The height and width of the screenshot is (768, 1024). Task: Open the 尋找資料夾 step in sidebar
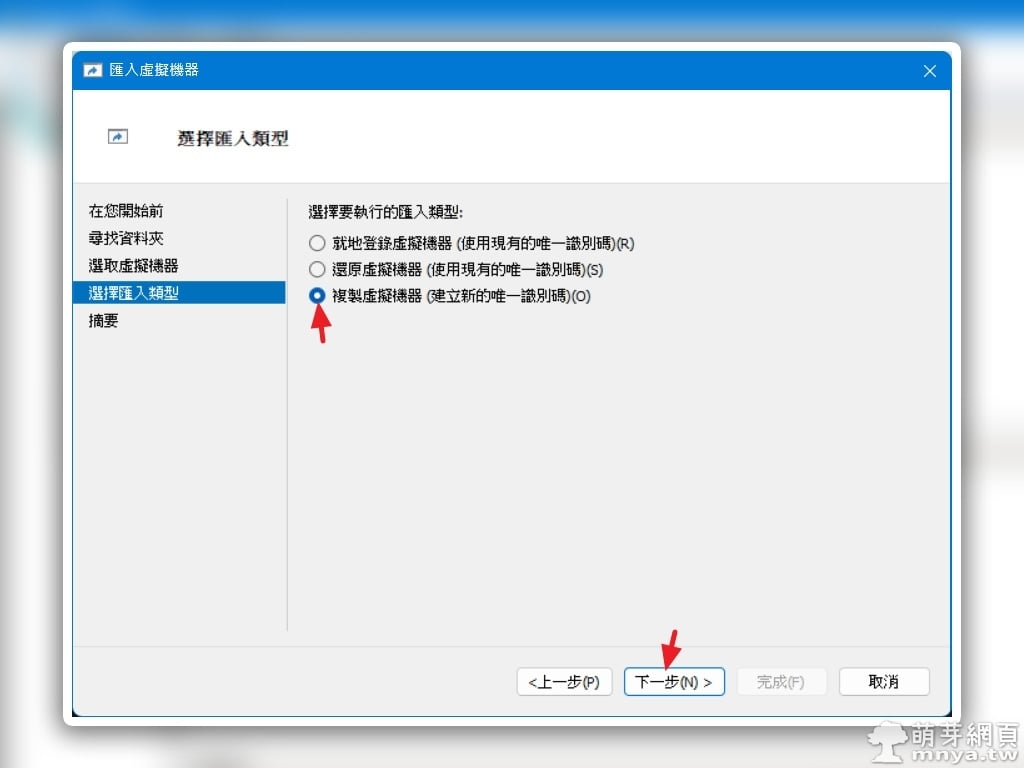(x=126, y=238)
